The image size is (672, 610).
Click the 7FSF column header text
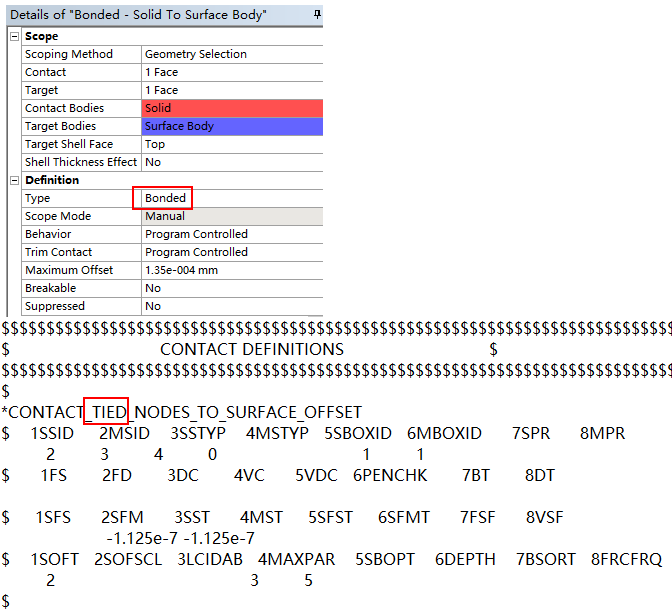tap(477, 517)
